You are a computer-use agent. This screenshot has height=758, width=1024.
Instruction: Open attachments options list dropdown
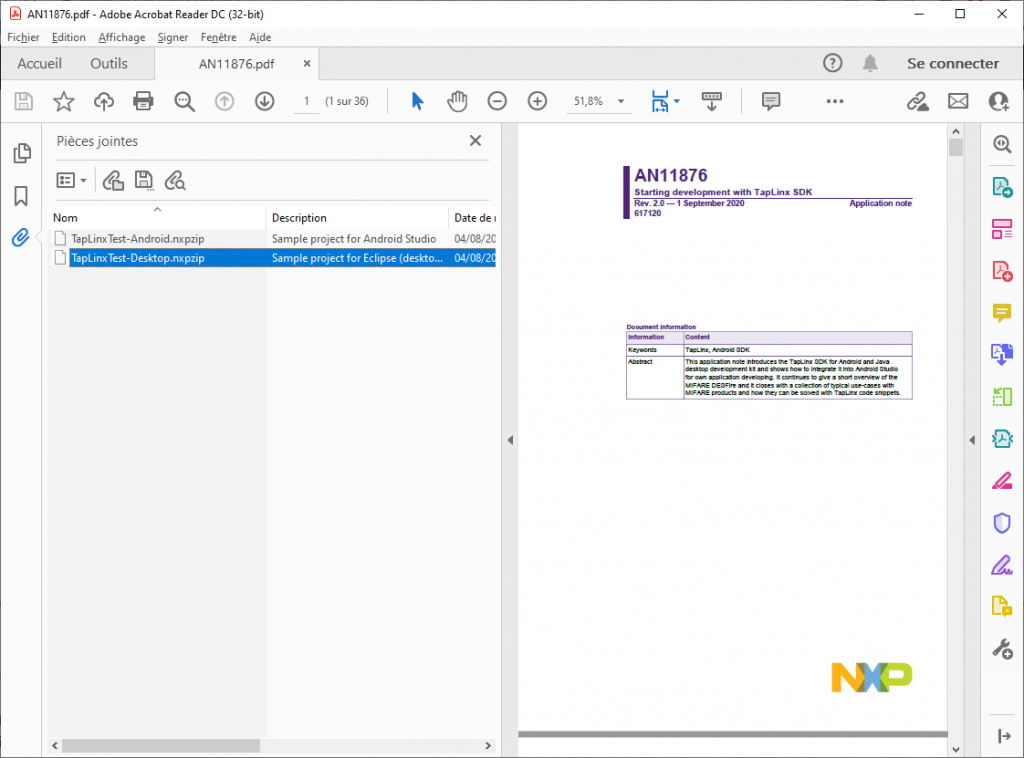72,180
